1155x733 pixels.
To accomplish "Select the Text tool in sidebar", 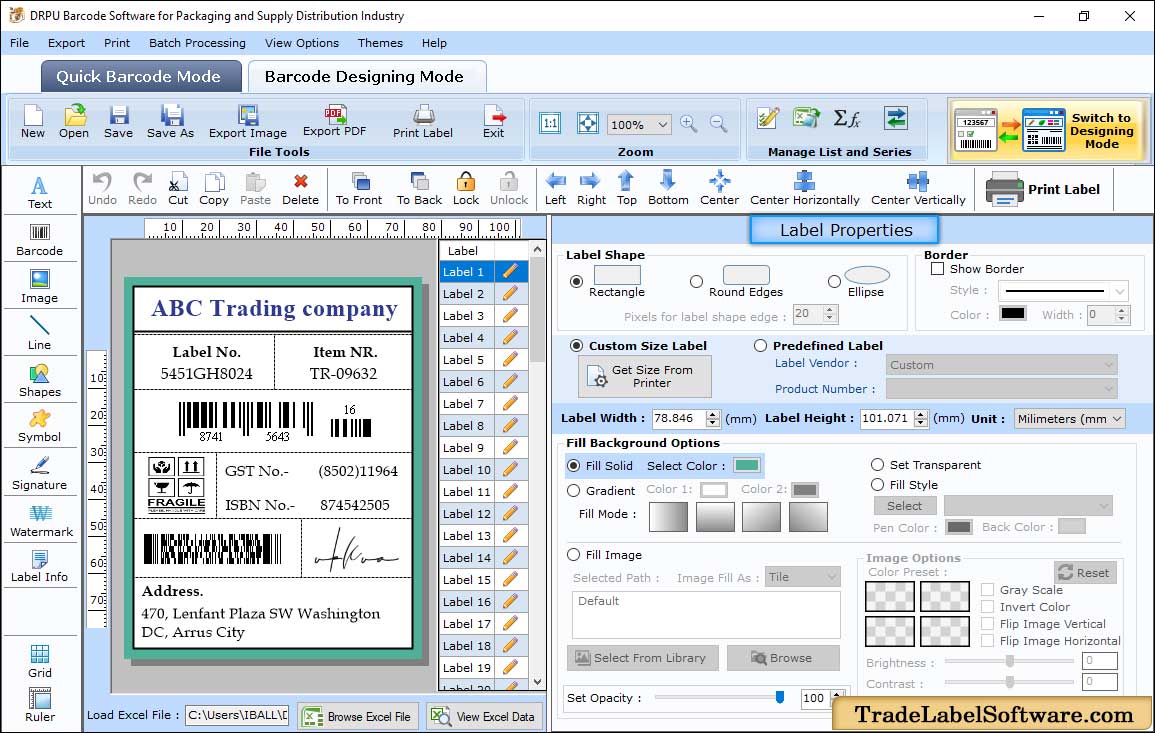I will (40, 193).
